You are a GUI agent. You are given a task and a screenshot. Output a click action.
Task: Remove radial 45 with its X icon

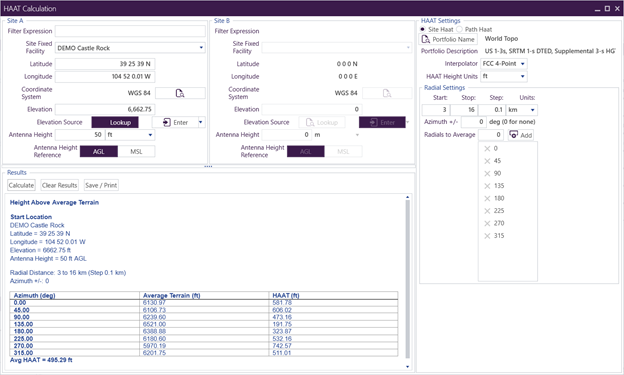(487, 161)
